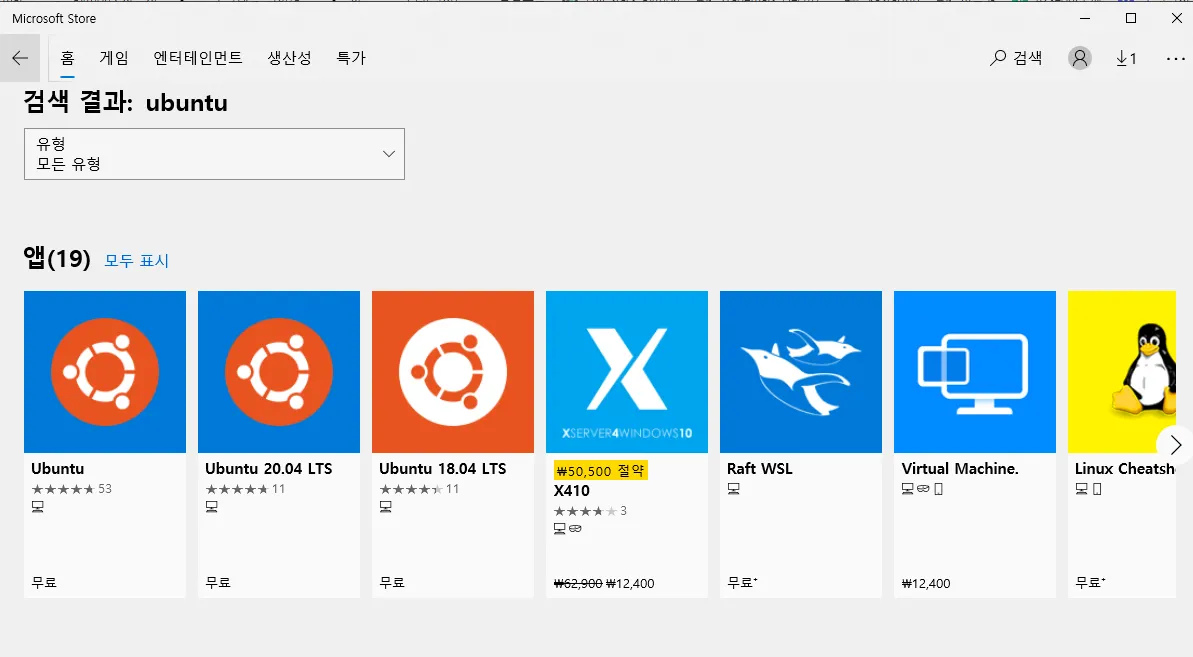Click the ₩62,900 ₩12,400 X410 price
Viewport: 1193px width, 657px height.
click(604, 583)
